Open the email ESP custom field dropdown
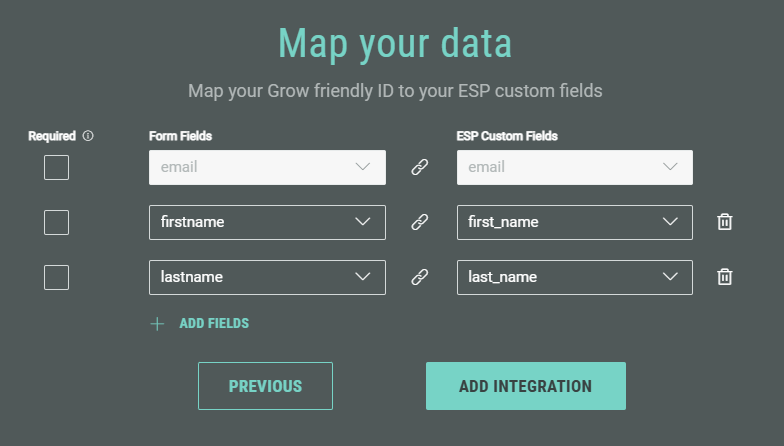The width and height of the screenshot is (784, 446). [x=574, y=167]
